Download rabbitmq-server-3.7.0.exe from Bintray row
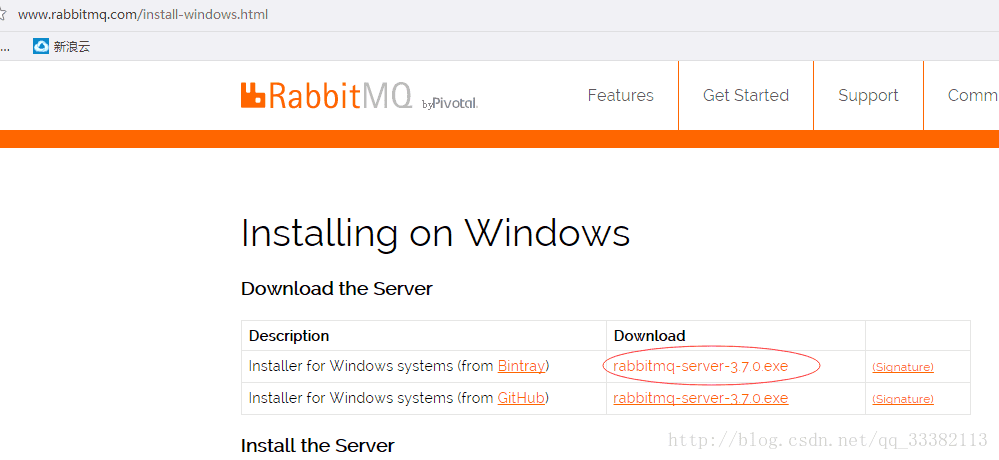The height and width of the screenshot is (460, 999). [x=700, y=366]
